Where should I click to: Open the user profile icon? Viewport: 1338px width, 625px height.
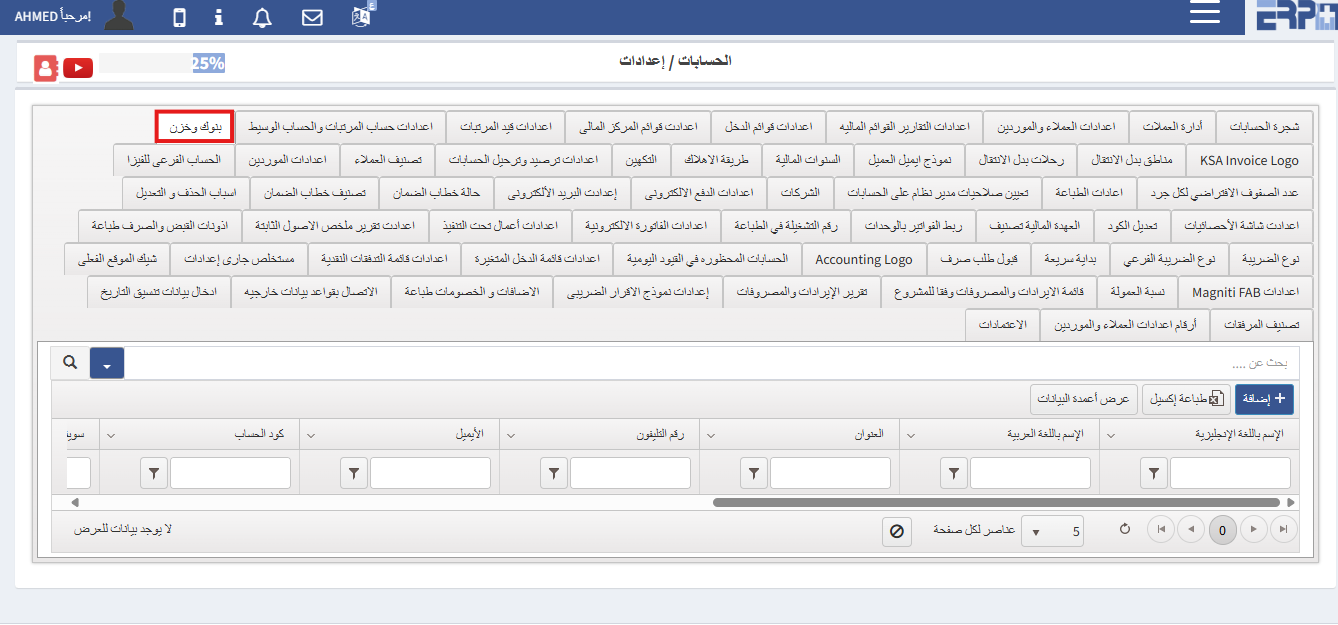coord(117,15)
